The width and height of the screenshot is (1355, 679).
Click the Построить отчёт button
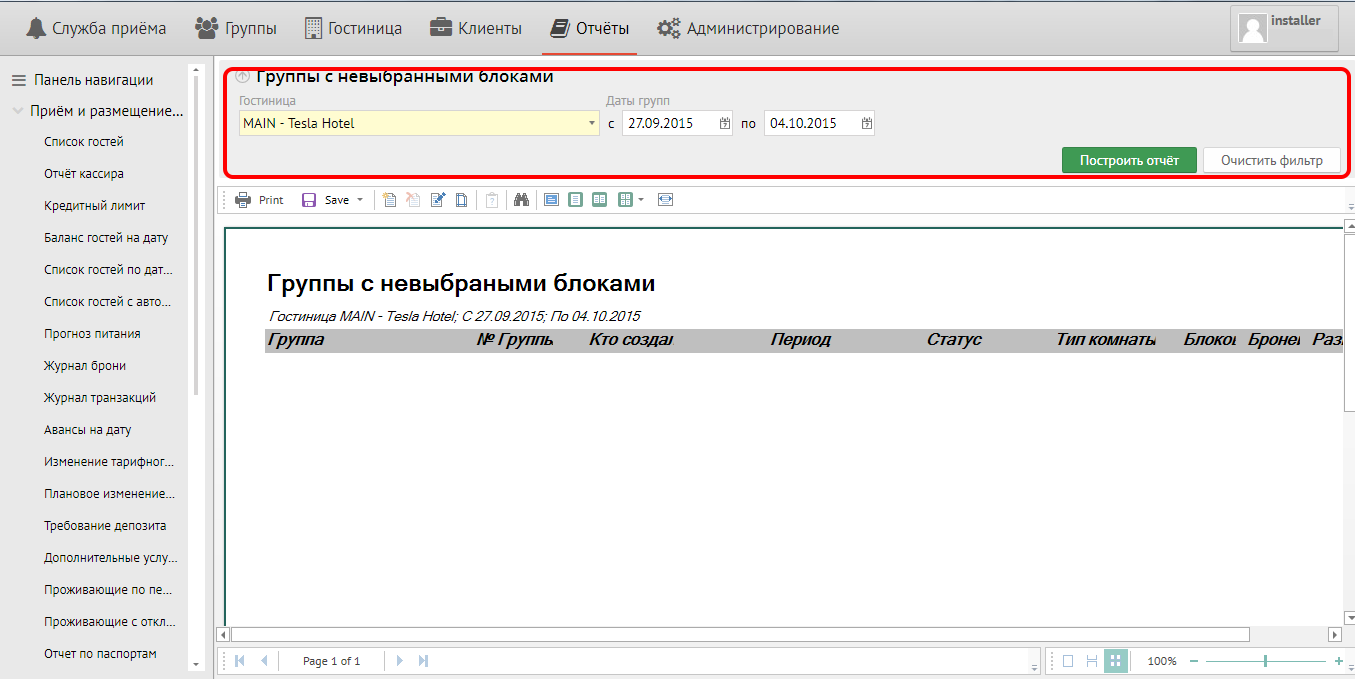pos(1129,160)
